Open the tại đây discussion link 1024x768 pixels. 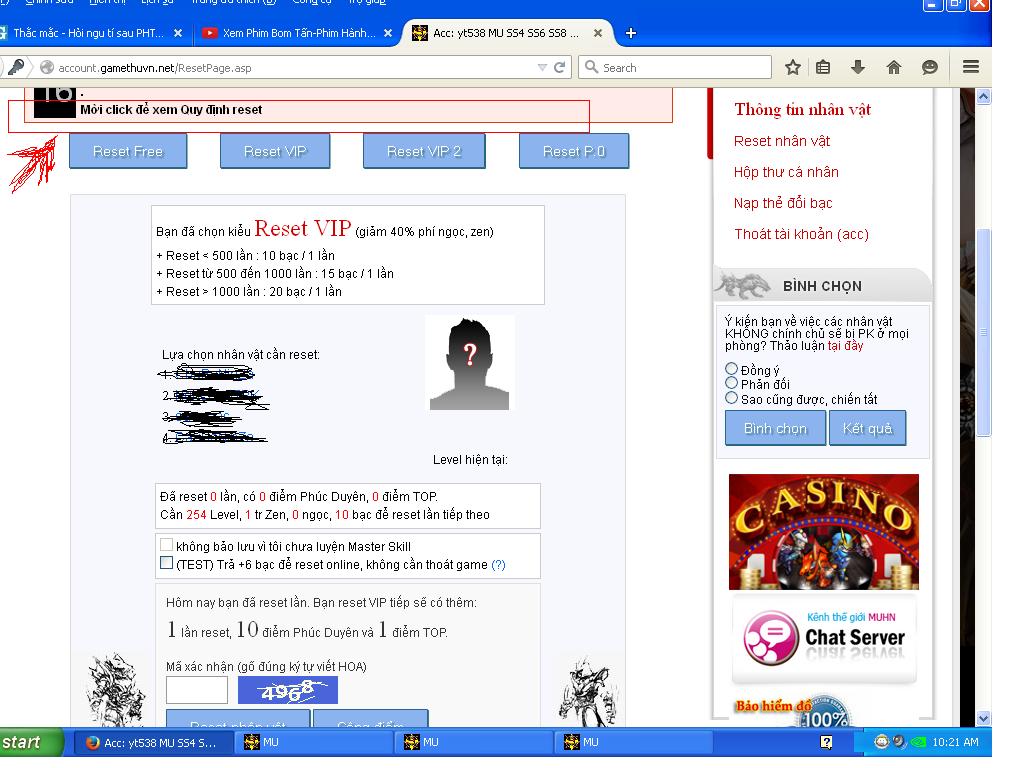coord(846,346)
